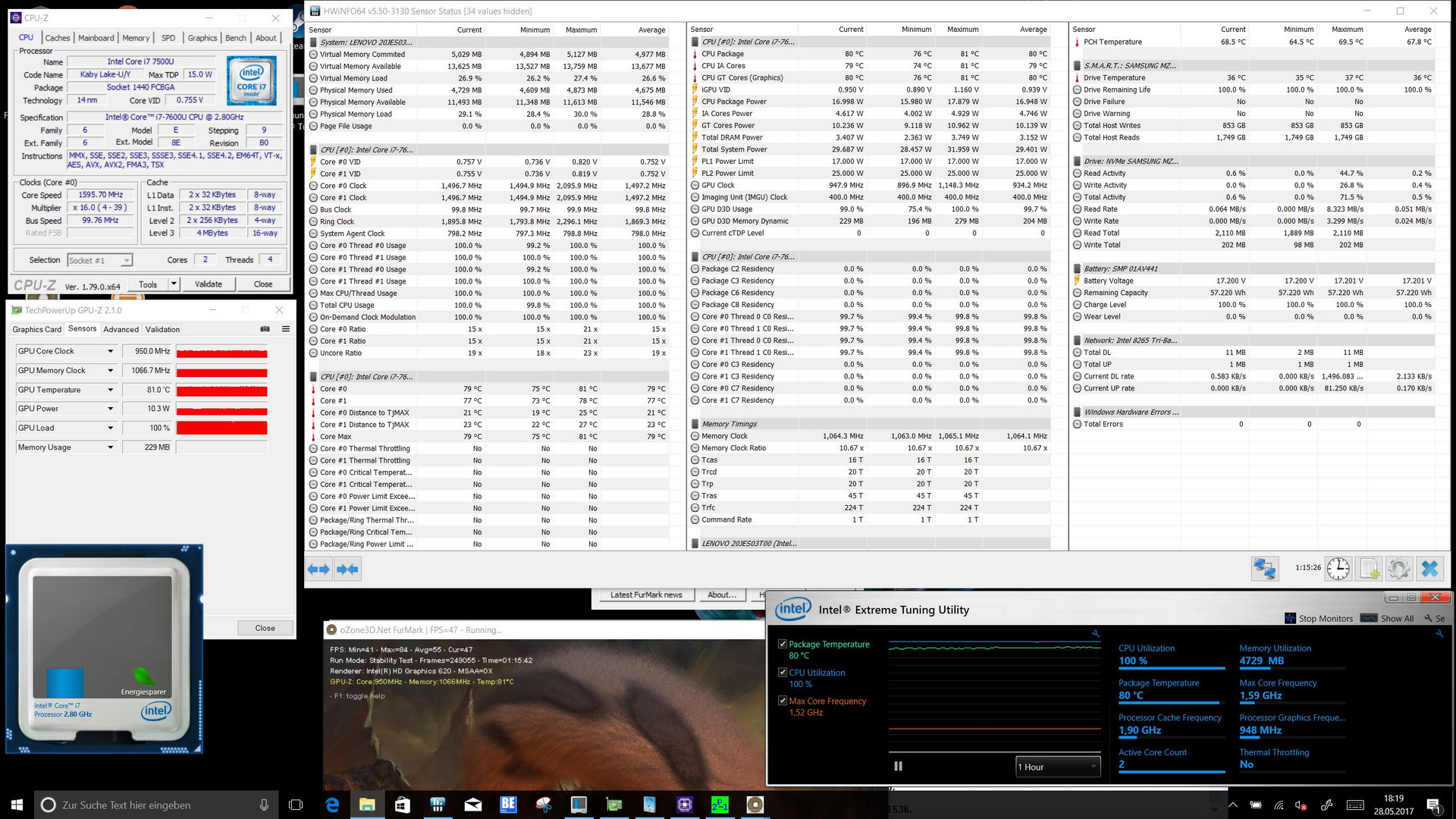Open GPU-Z hamburger menu icon

tap(286, 329)
